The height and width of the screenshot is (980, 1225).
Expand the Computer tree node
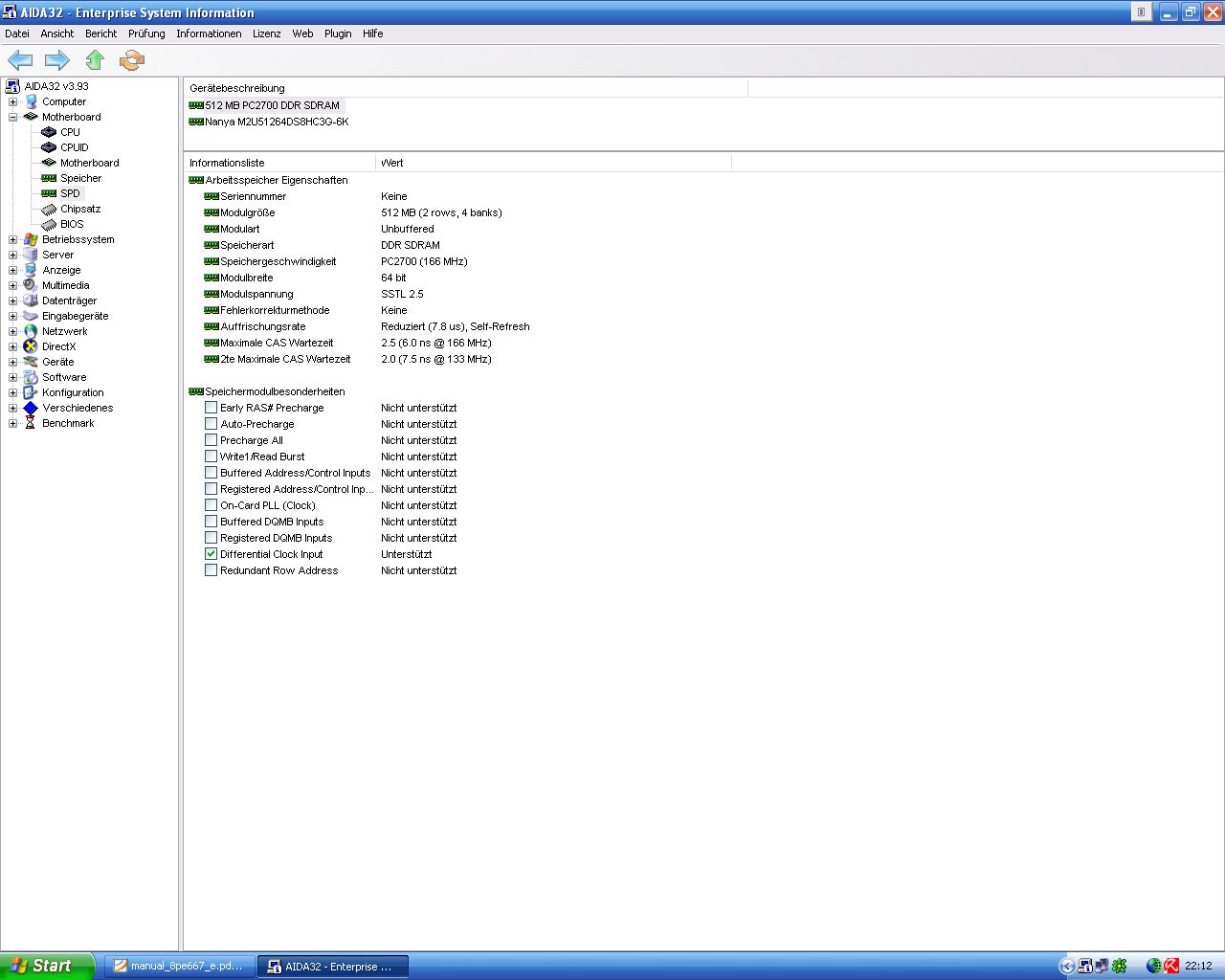tap(12, 101)
